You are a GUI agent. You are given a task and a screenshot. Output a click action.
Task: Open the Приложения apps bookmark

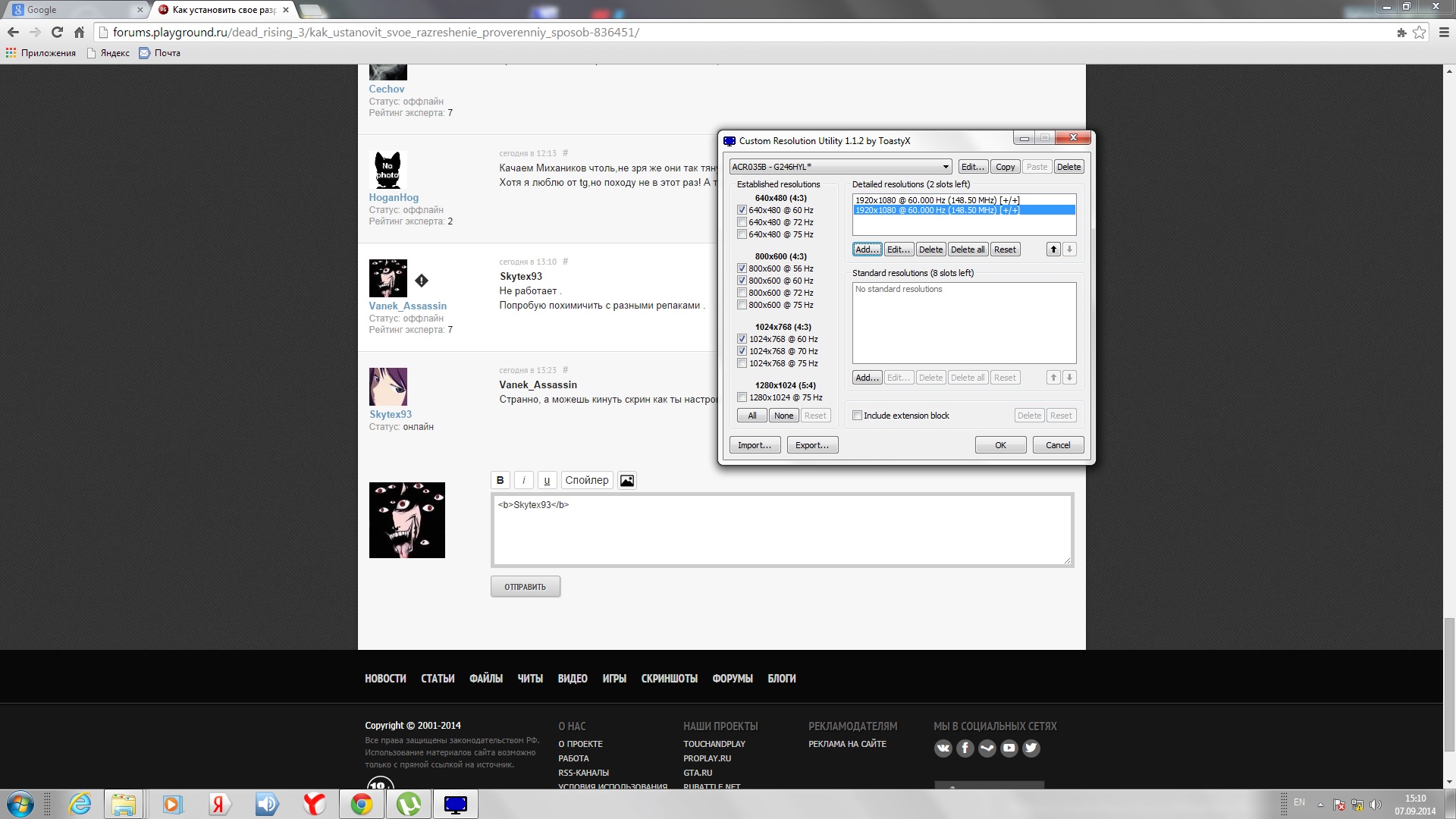point(41,53)
